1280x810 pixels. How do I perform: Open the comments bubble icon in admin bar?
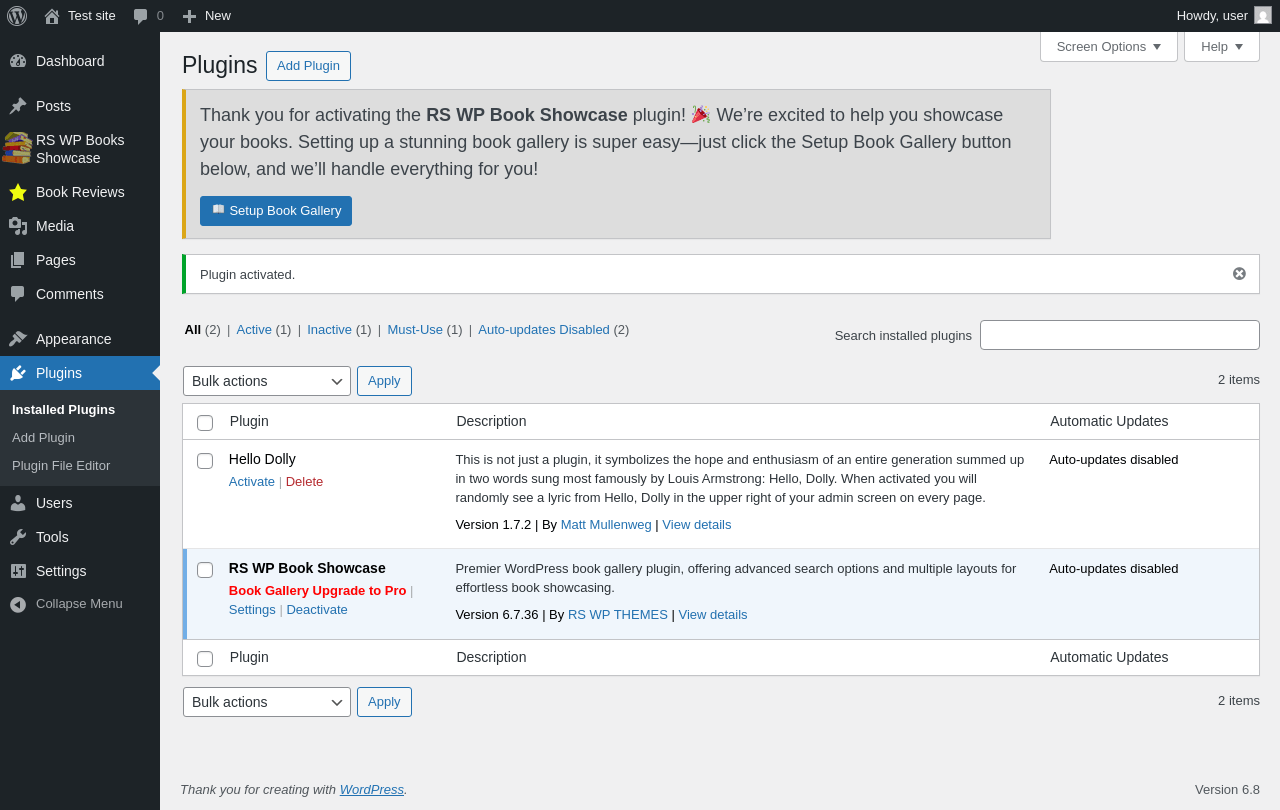pyautogui.click(x=141, y=16)
